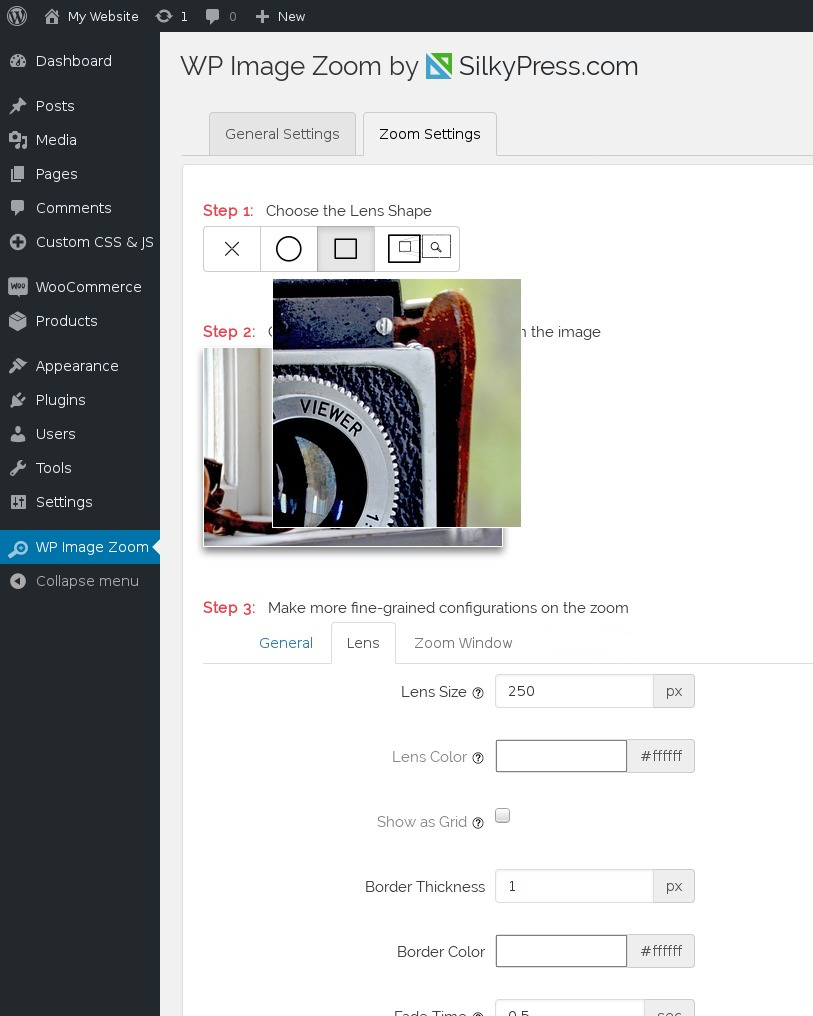Screen dimensions: 813x1016
Task: Click the Border Thickness input field
Action: tap(574, 886)
